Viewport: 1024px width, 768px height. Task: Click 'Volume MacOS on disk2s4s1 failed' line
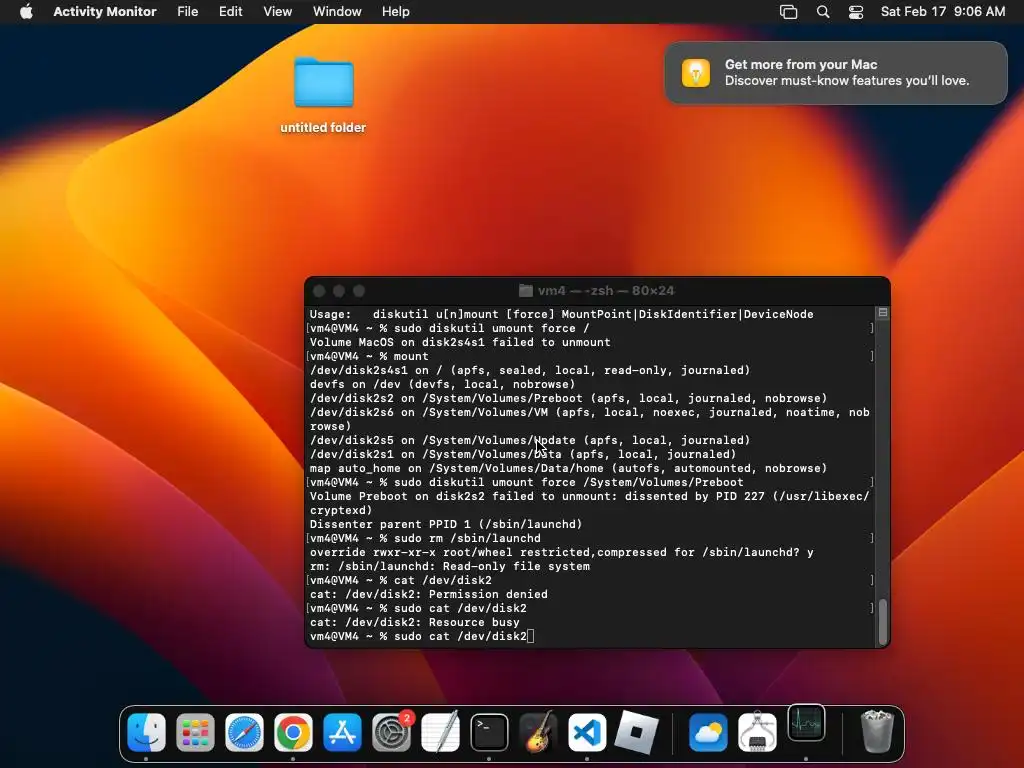460,342
